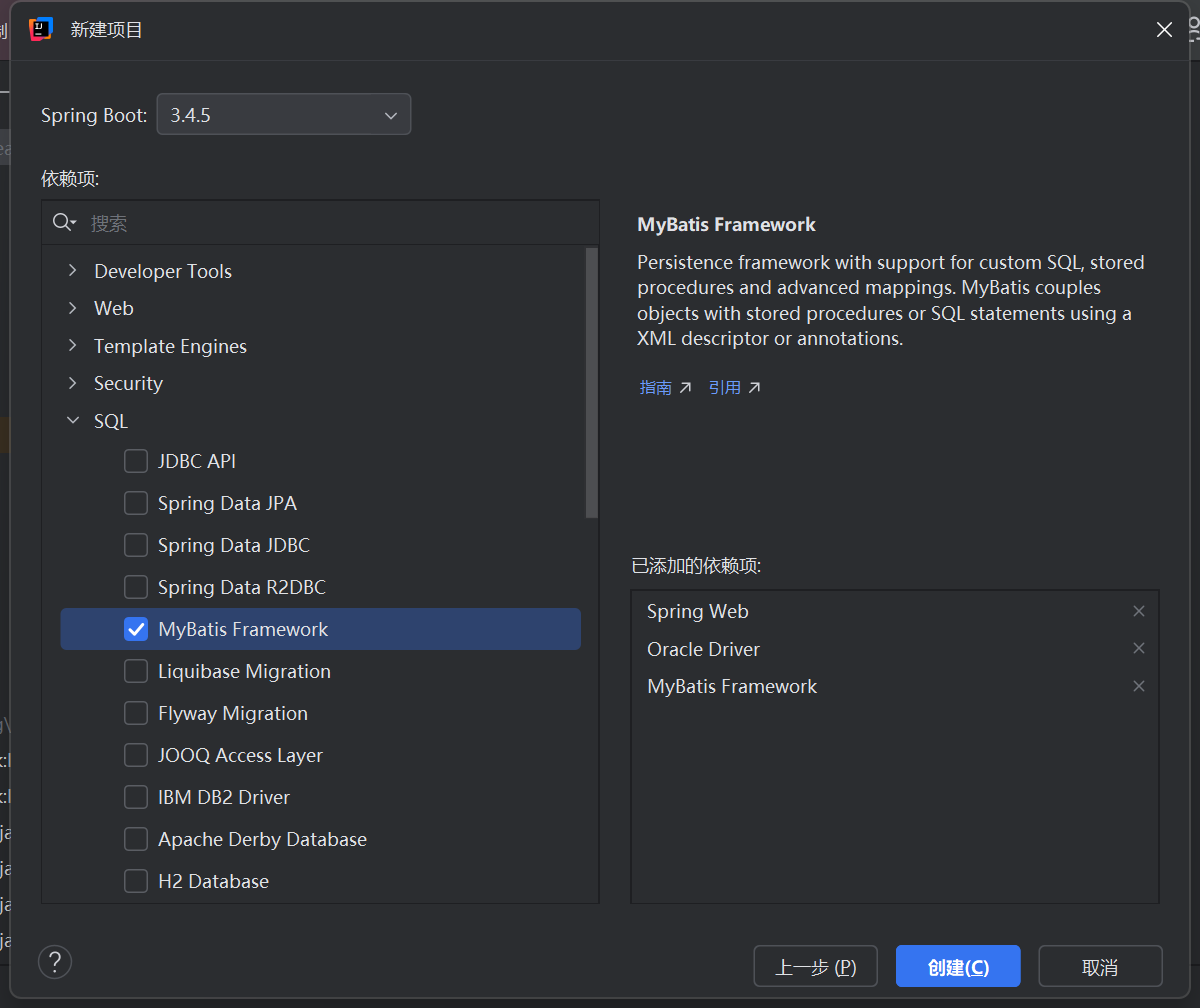Open the 指南 external link
The image size is (1200, 1008).
[x=655, y=386]
